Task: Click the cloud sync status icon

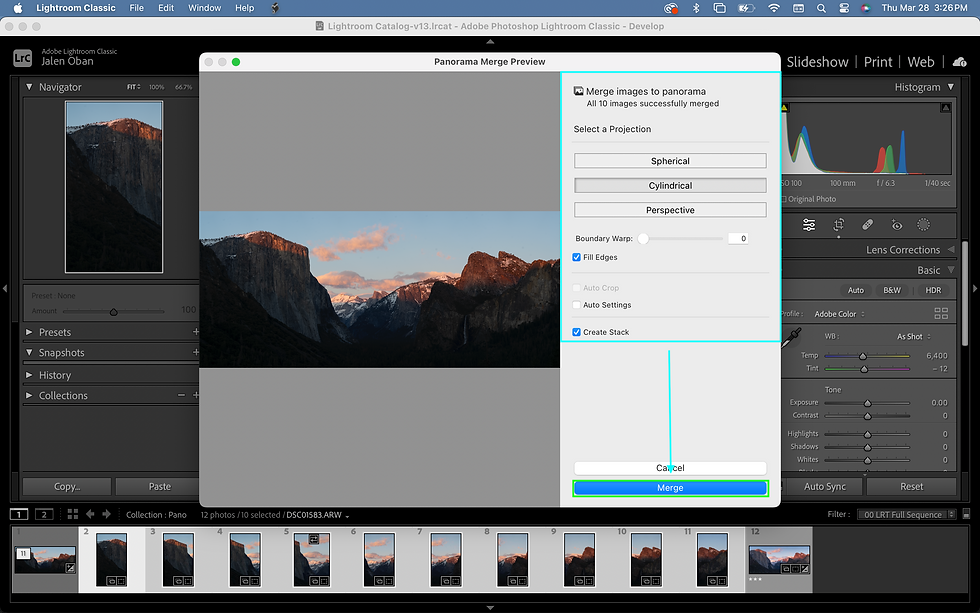Action: point(959,62)
